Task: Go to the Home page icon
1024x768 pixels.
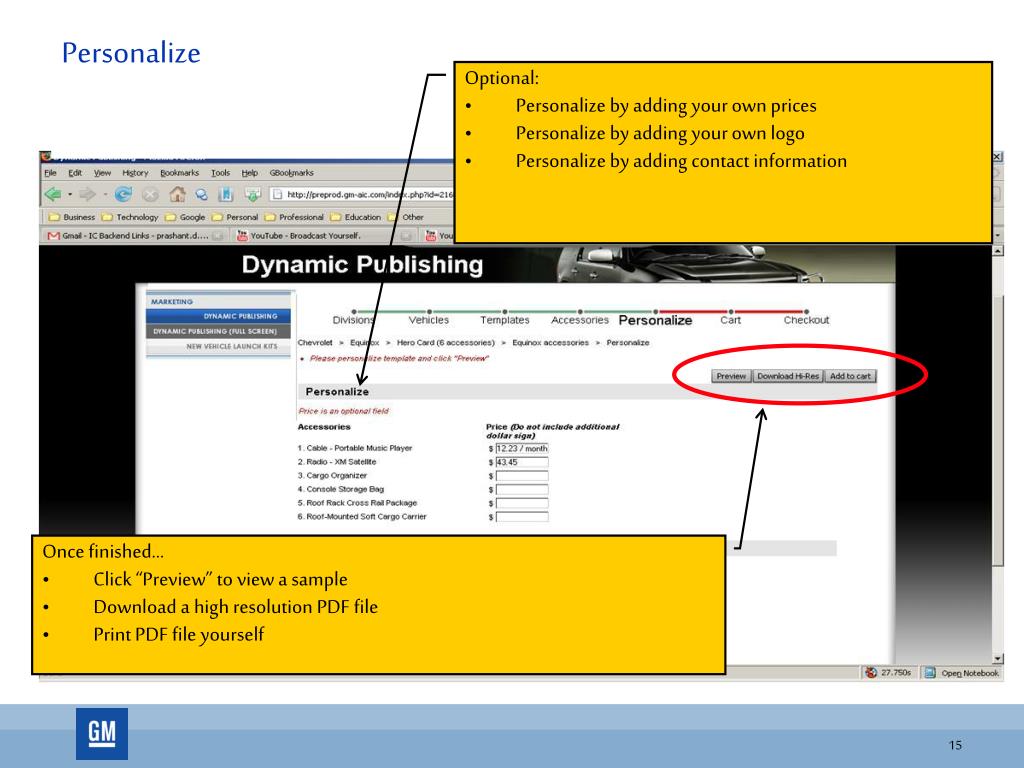Action: [x=177, y=194]
